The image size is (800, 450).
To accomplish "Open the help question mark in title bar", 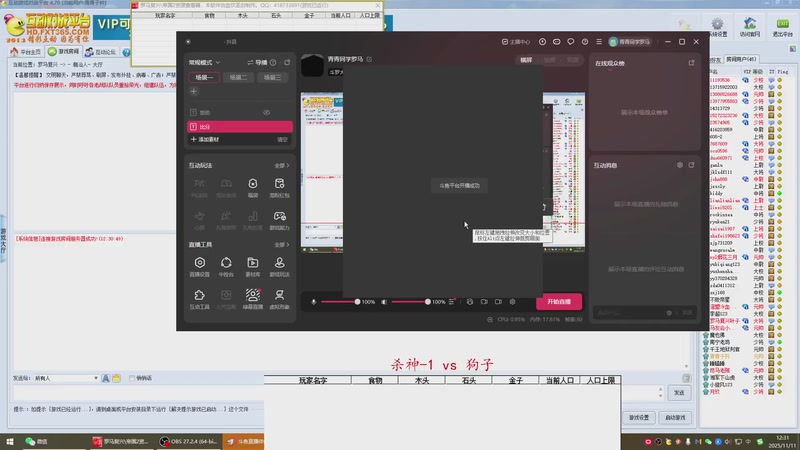I will 585,42.
